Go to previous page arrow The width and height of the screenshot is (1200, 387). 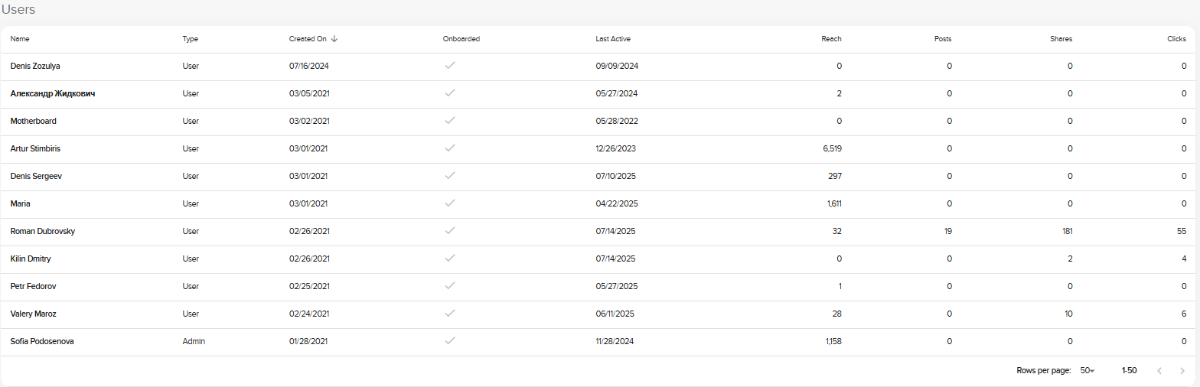pos(1159,370)
